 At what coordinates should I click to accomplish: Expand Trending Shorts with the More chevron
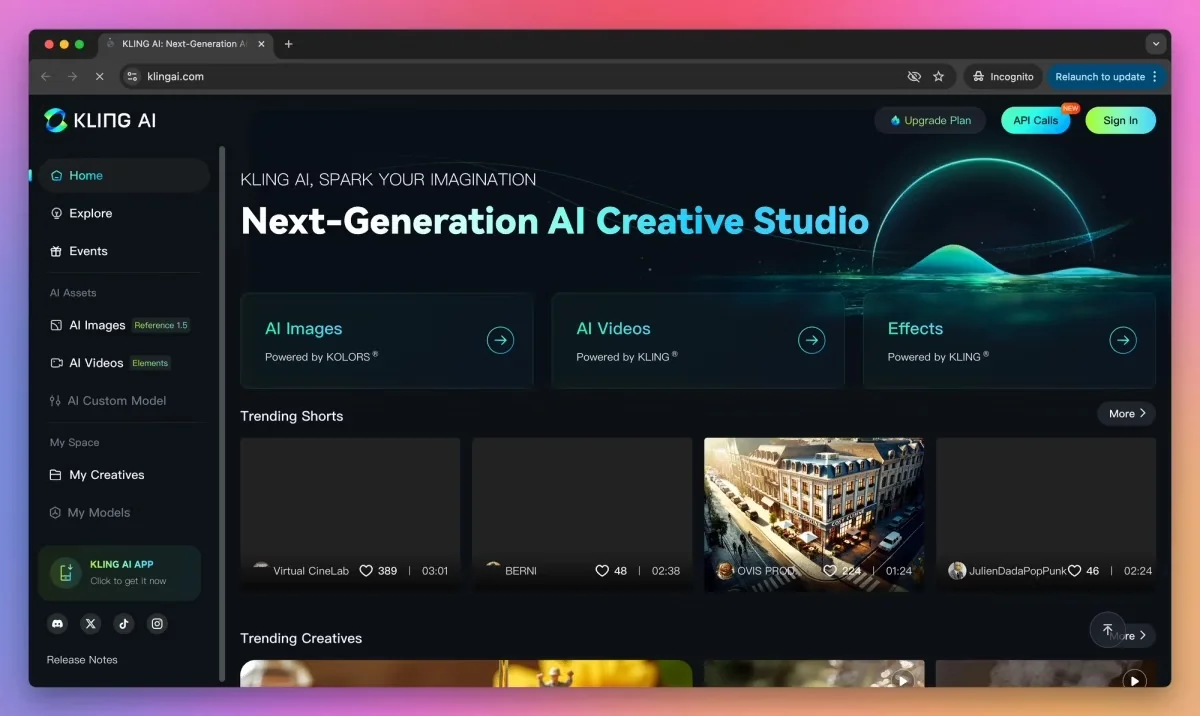coord(1126,413)
